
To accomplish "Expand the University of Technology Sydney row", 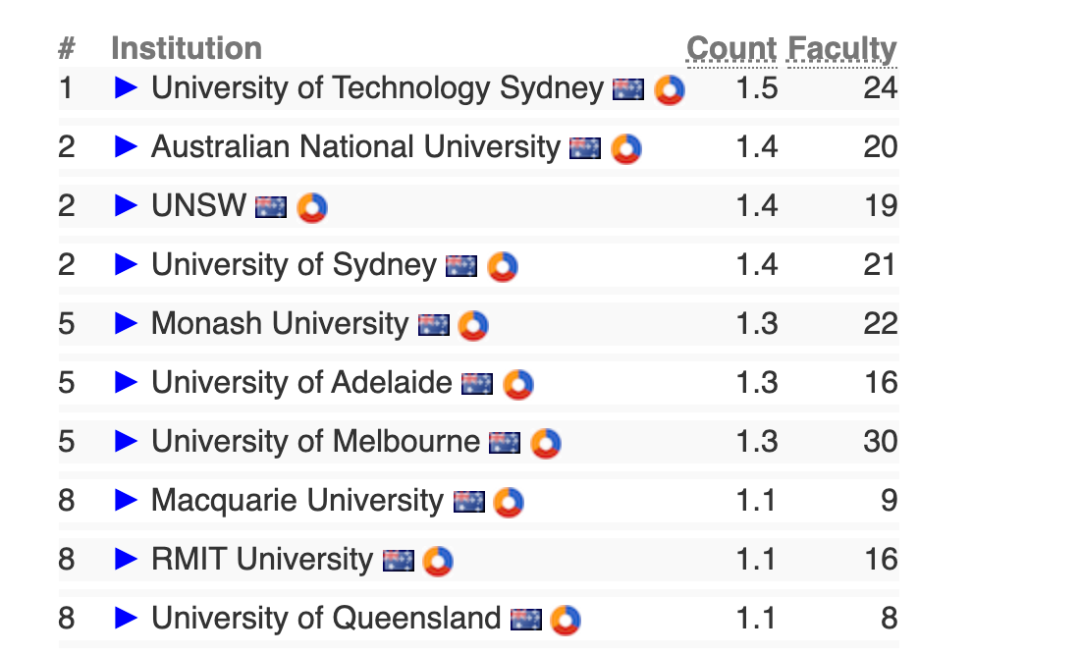I will click(126, 88).
